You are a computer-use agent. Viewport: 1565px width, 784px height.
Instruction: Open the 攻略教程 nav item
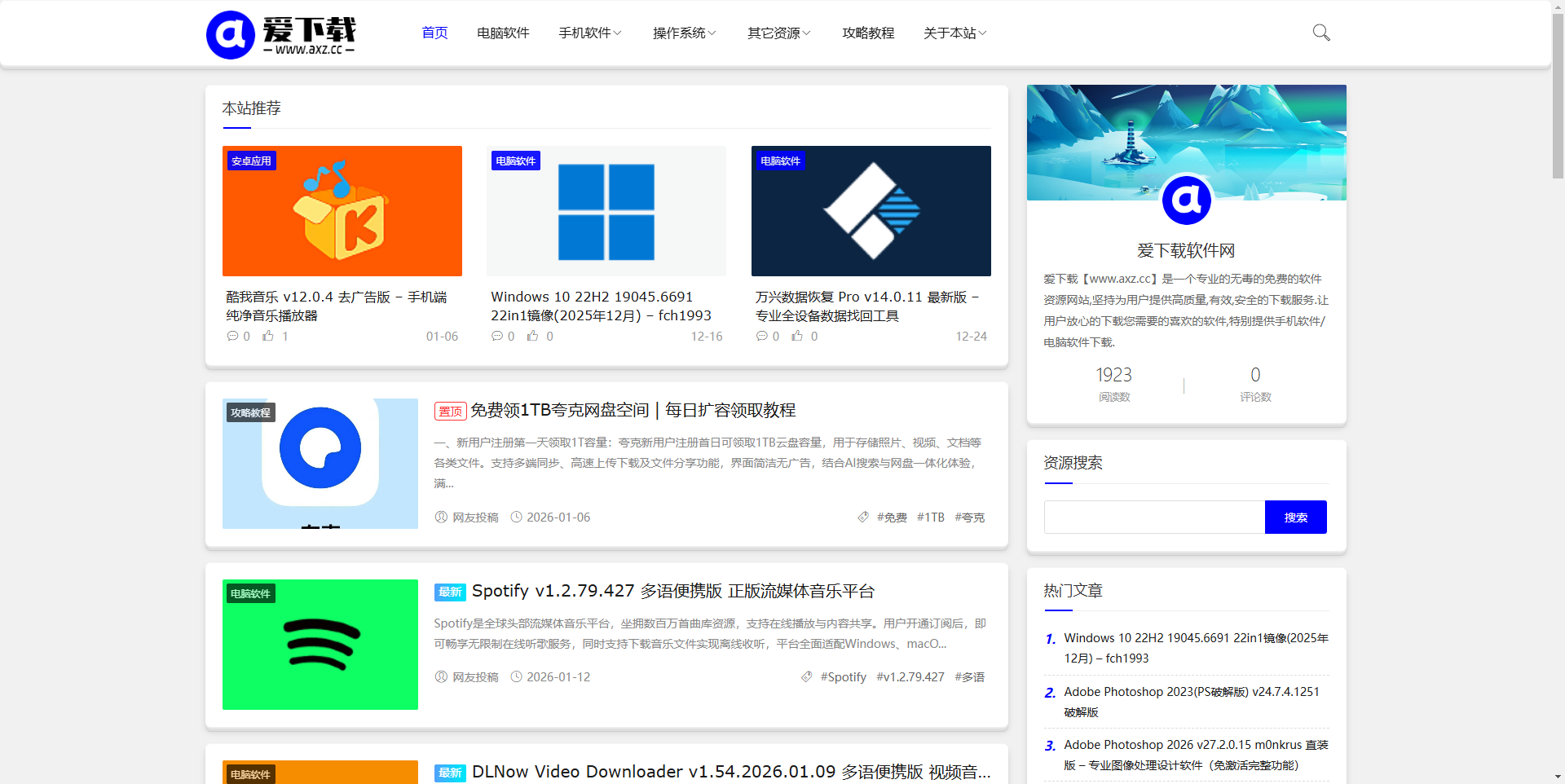pos(868,33)
